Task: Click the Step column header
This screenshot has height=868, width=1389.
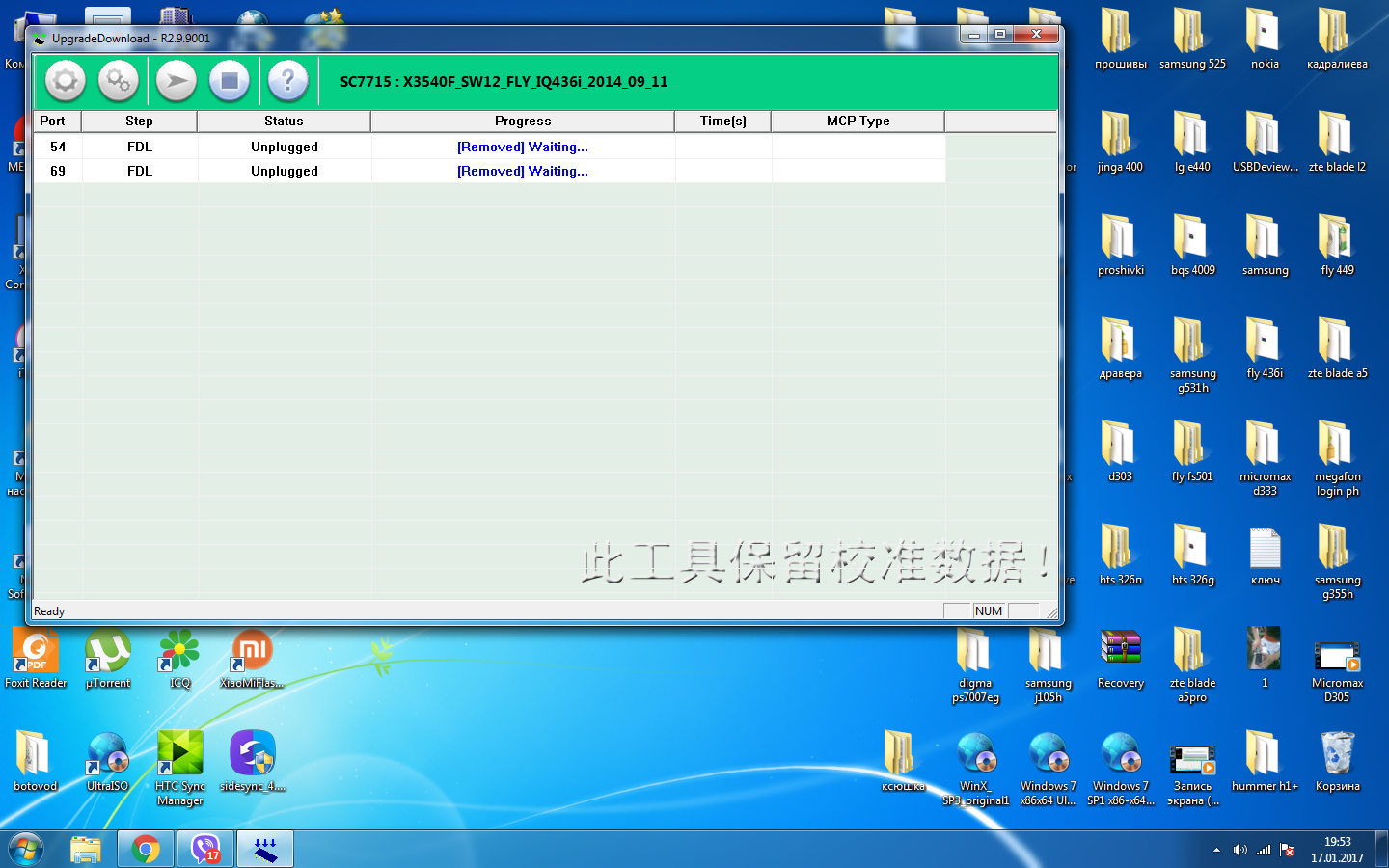Action: (x=139, y=121)
